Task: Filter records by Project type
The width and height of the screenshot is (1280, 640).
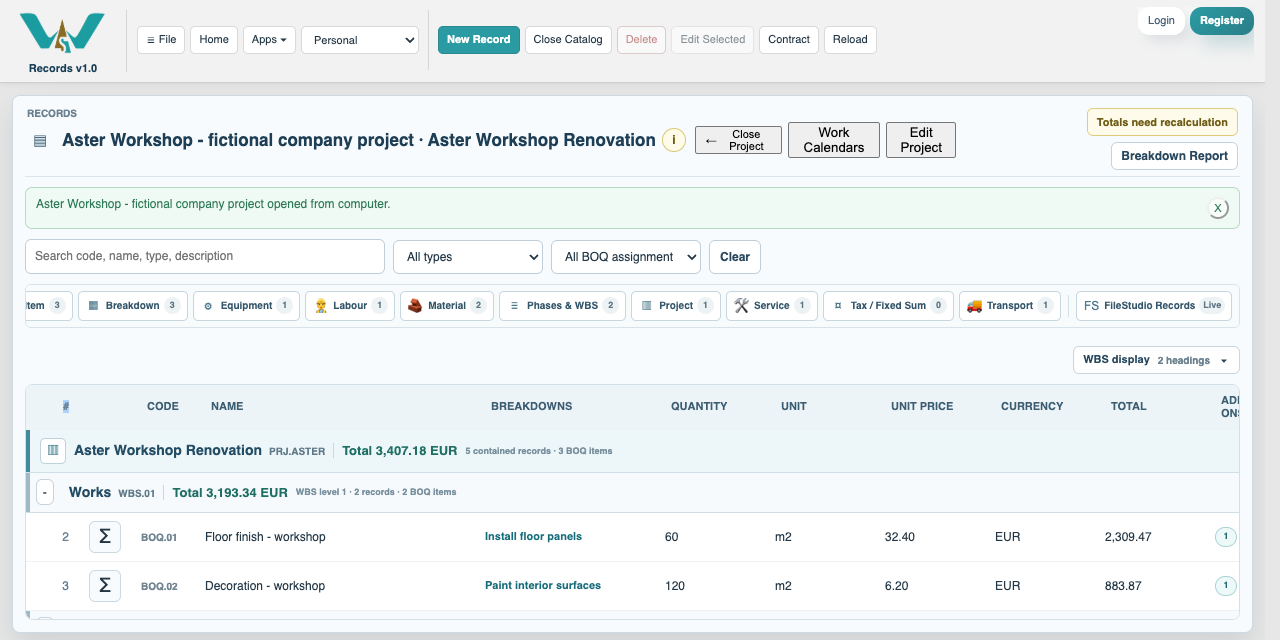Action: [676, 306]
